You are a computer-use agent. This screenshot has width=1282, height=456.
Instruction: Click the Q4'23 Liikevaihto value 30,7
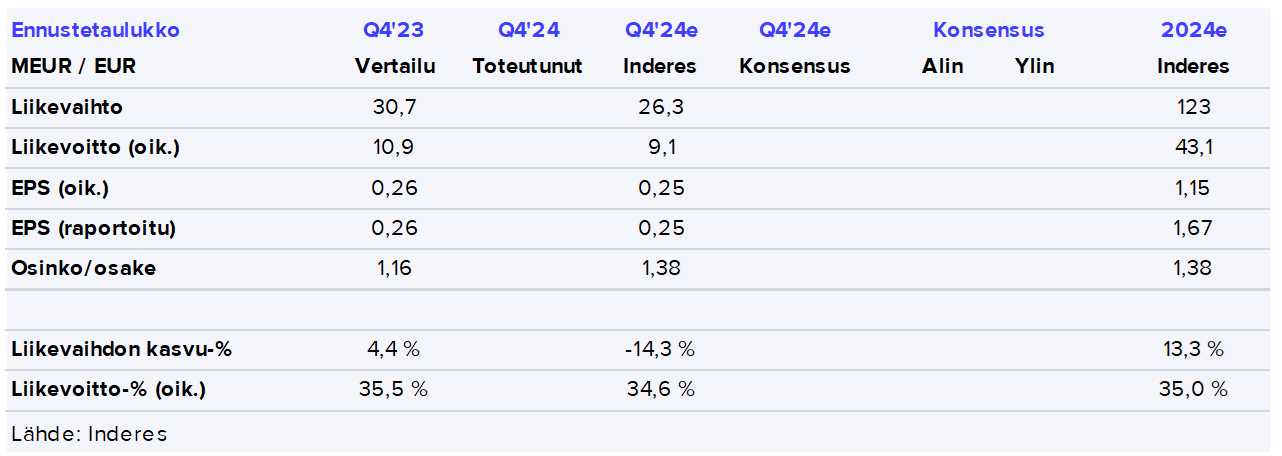tap(393, 107)
